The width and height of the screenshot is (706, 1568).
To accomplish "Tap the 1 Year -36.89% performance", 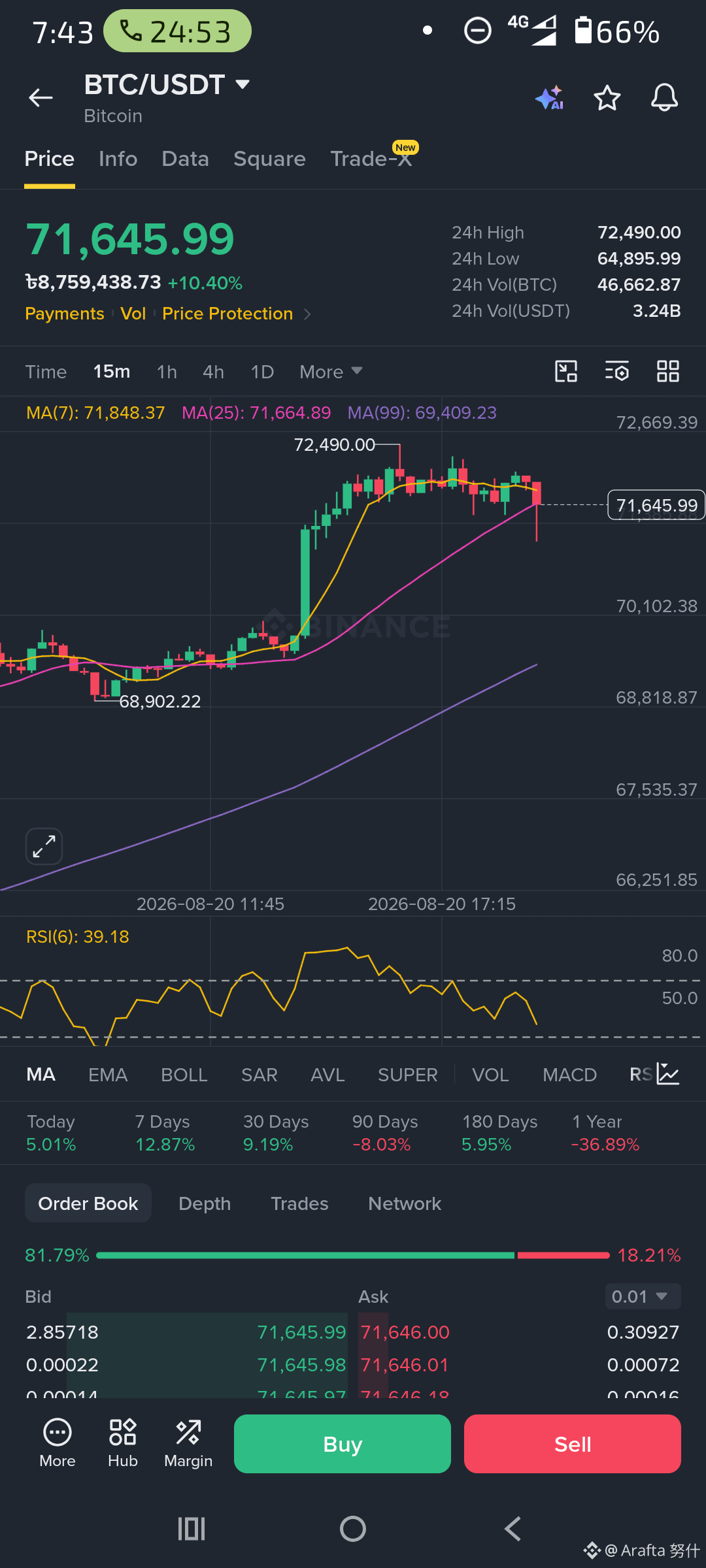I will pos(605,1133).
